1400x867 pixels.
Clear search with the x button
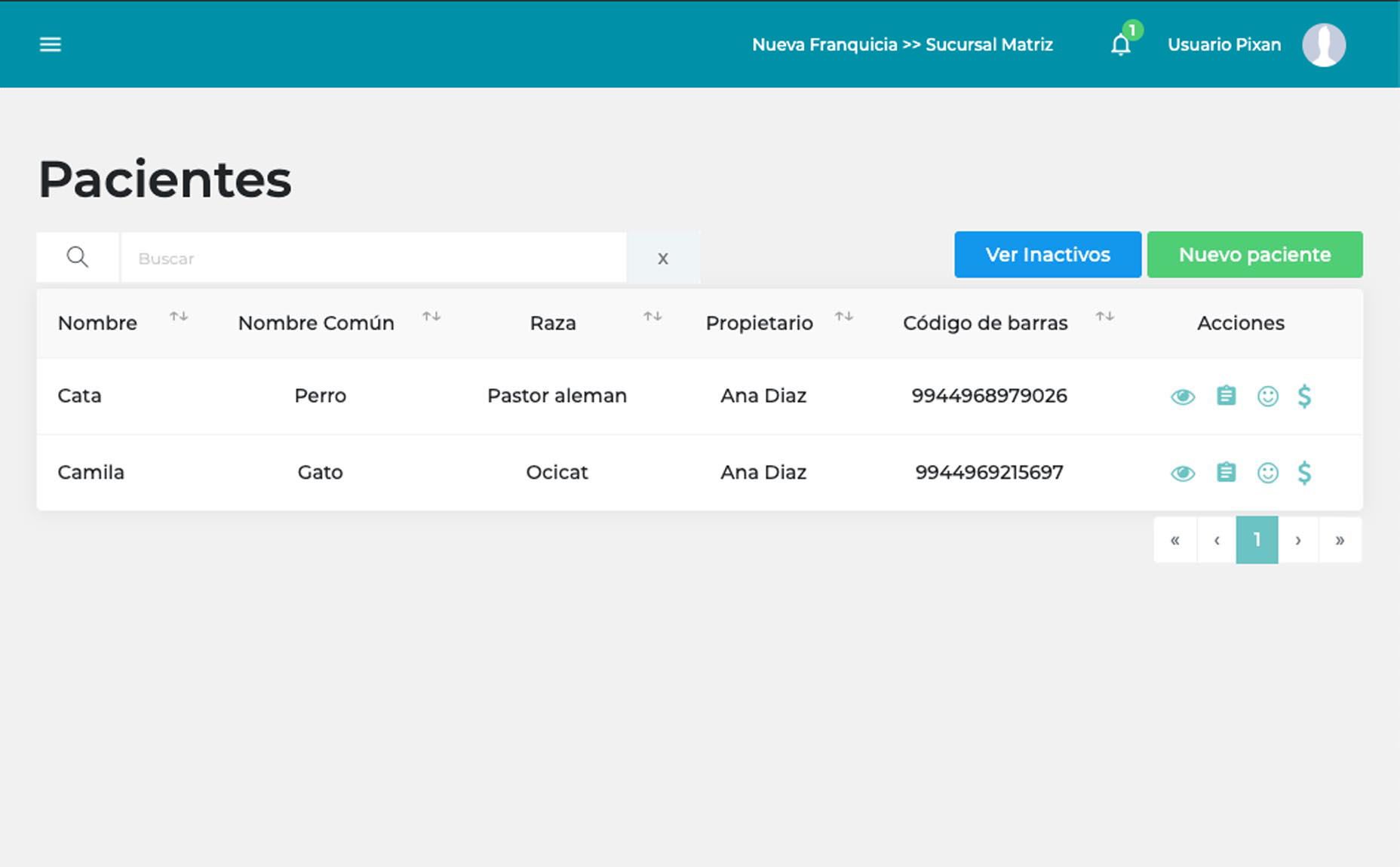[x=662, y=258]
